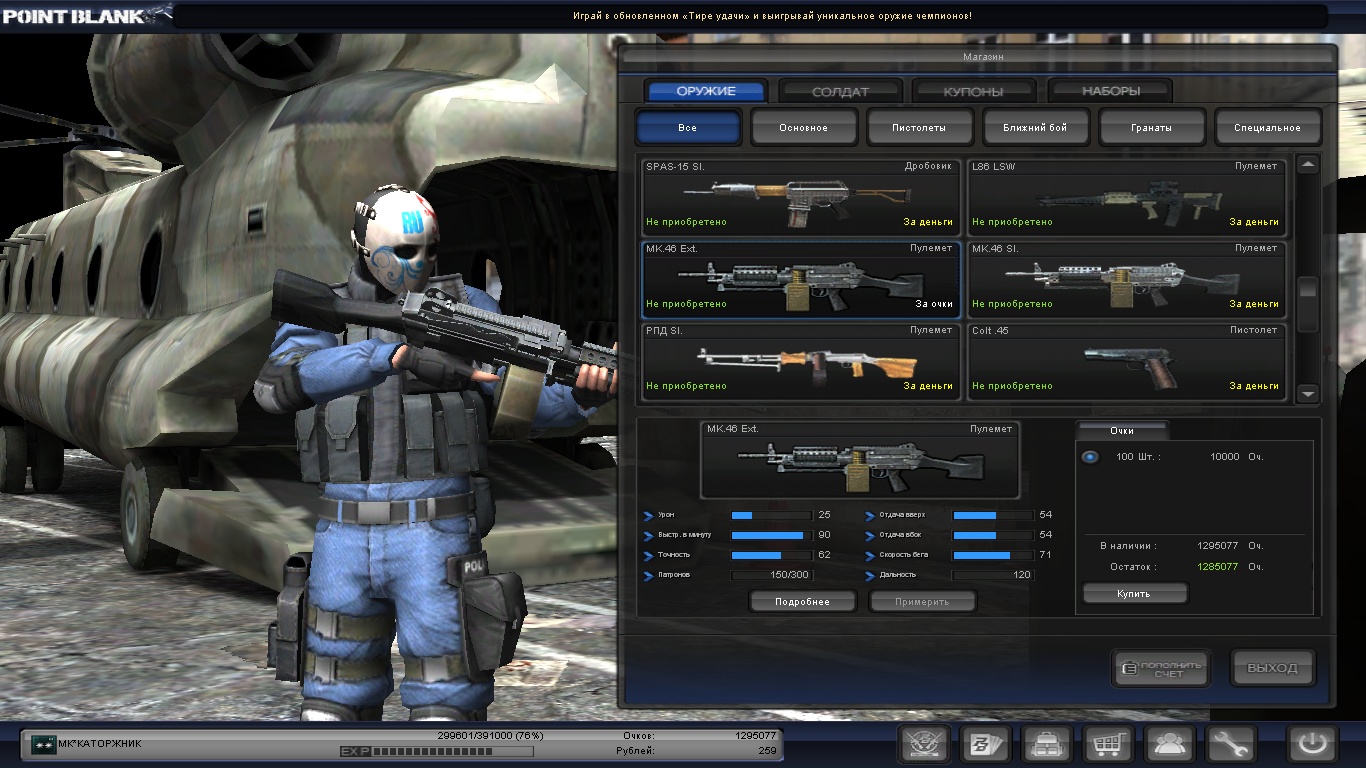Viewport: 1366px width, 768px height.
Task: Select the Основное weapon filter
Action: [x=804, y=128]
